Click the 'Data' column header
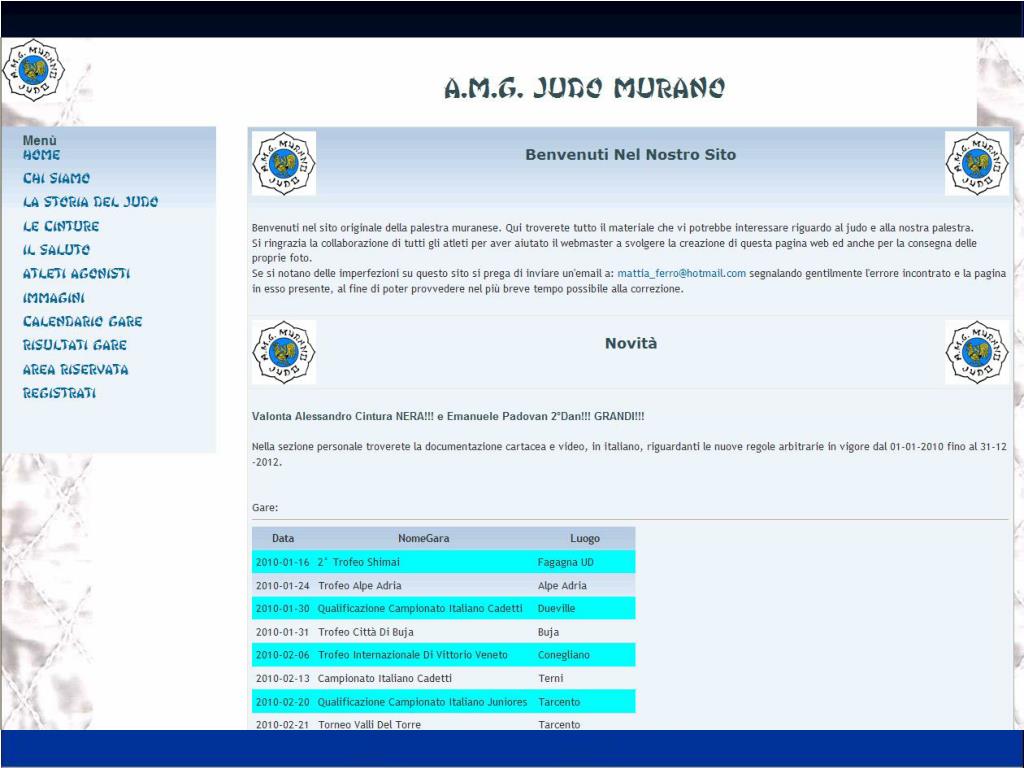This screenshot has height=768, width=1024. coord(283,538)
